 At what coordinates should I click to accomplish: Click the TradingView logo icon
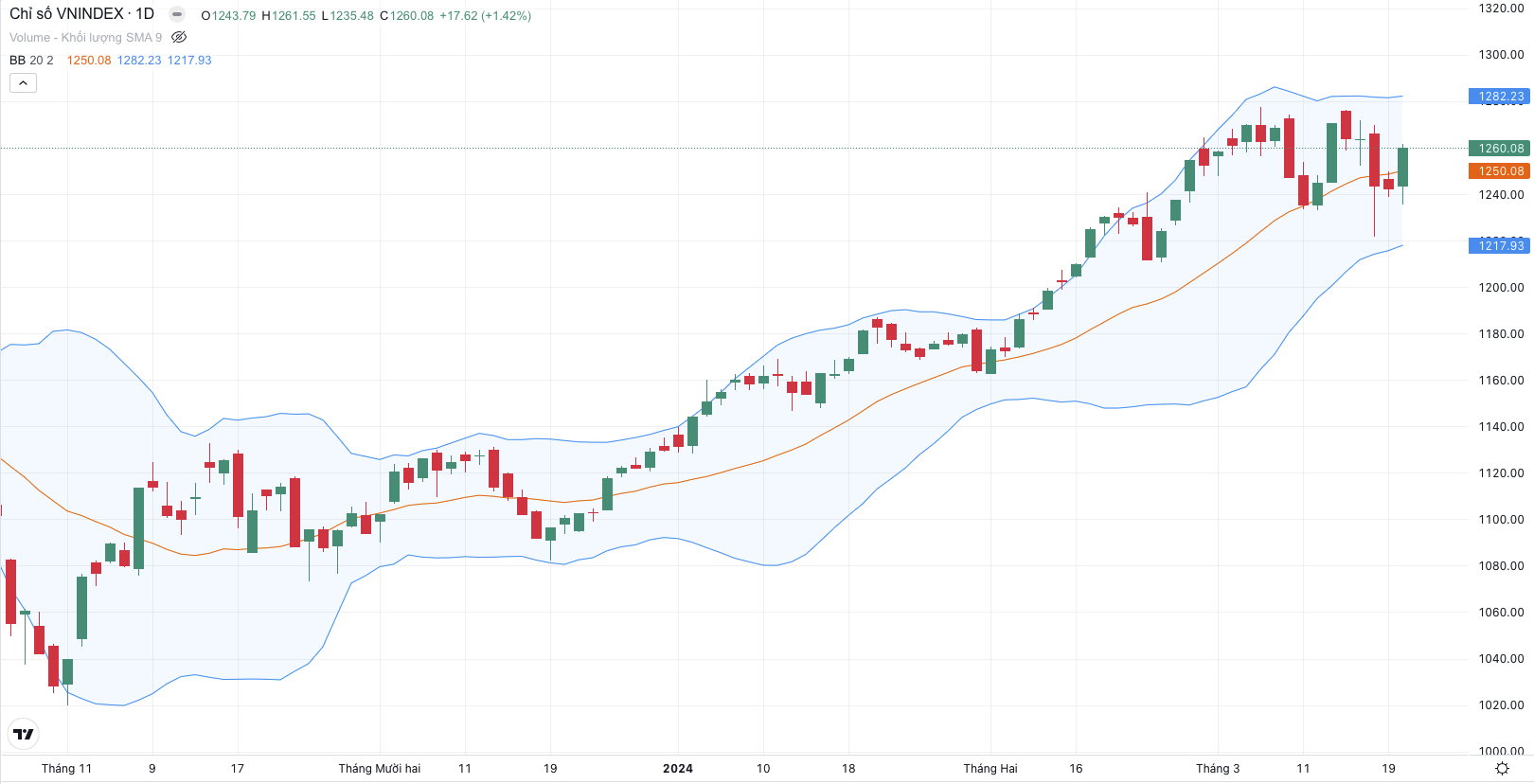point(24,734)
